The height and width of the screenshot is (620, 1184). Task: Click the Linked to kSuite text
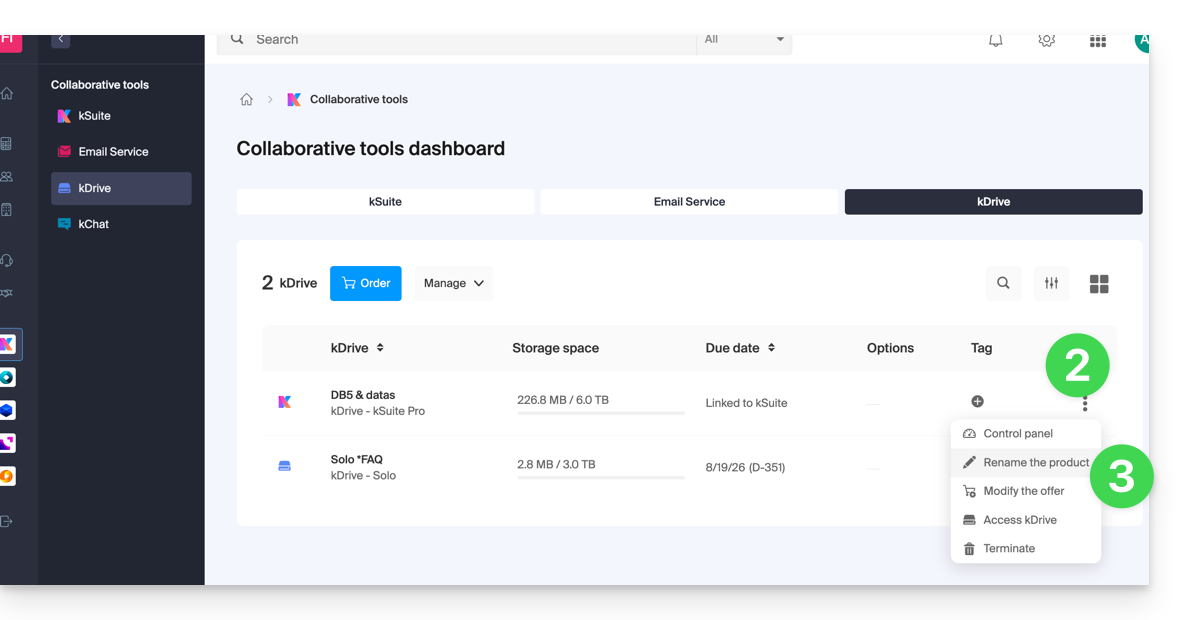tap(746, 403)
